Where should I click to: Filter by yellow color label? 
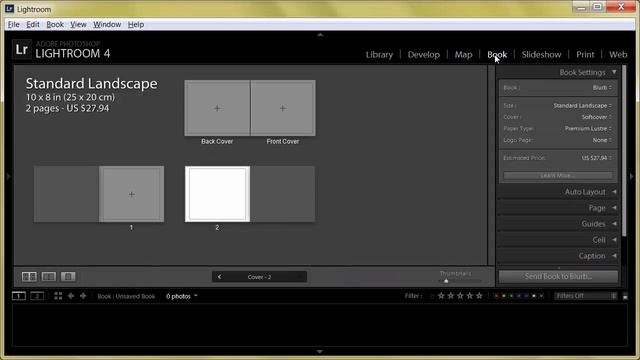click(x=504, y=296)
